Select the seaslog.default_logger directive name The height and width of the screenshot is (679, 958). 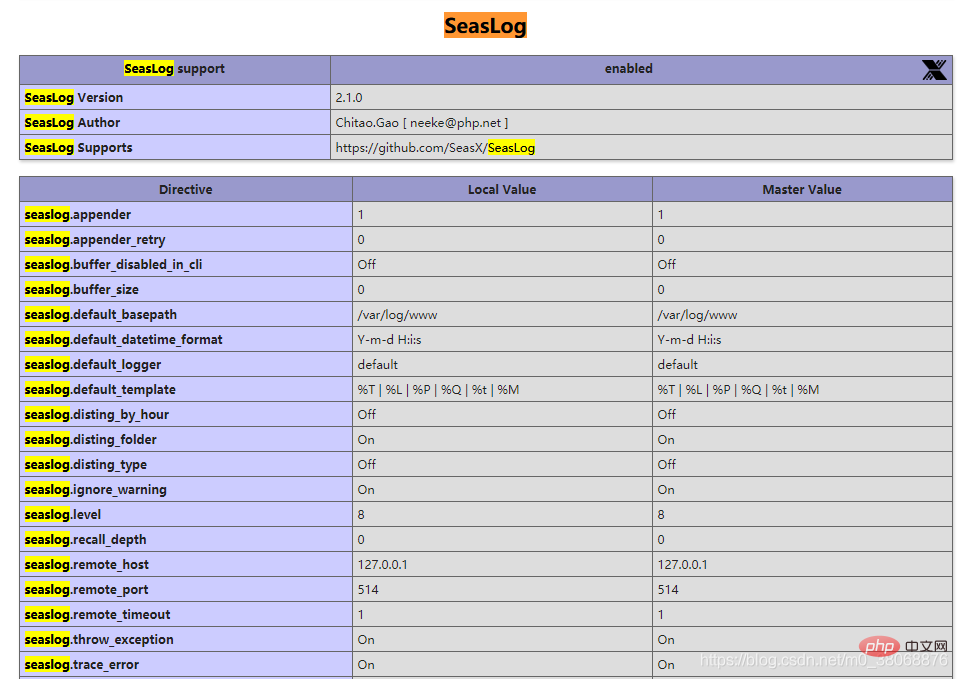click(x=93, y=365)
